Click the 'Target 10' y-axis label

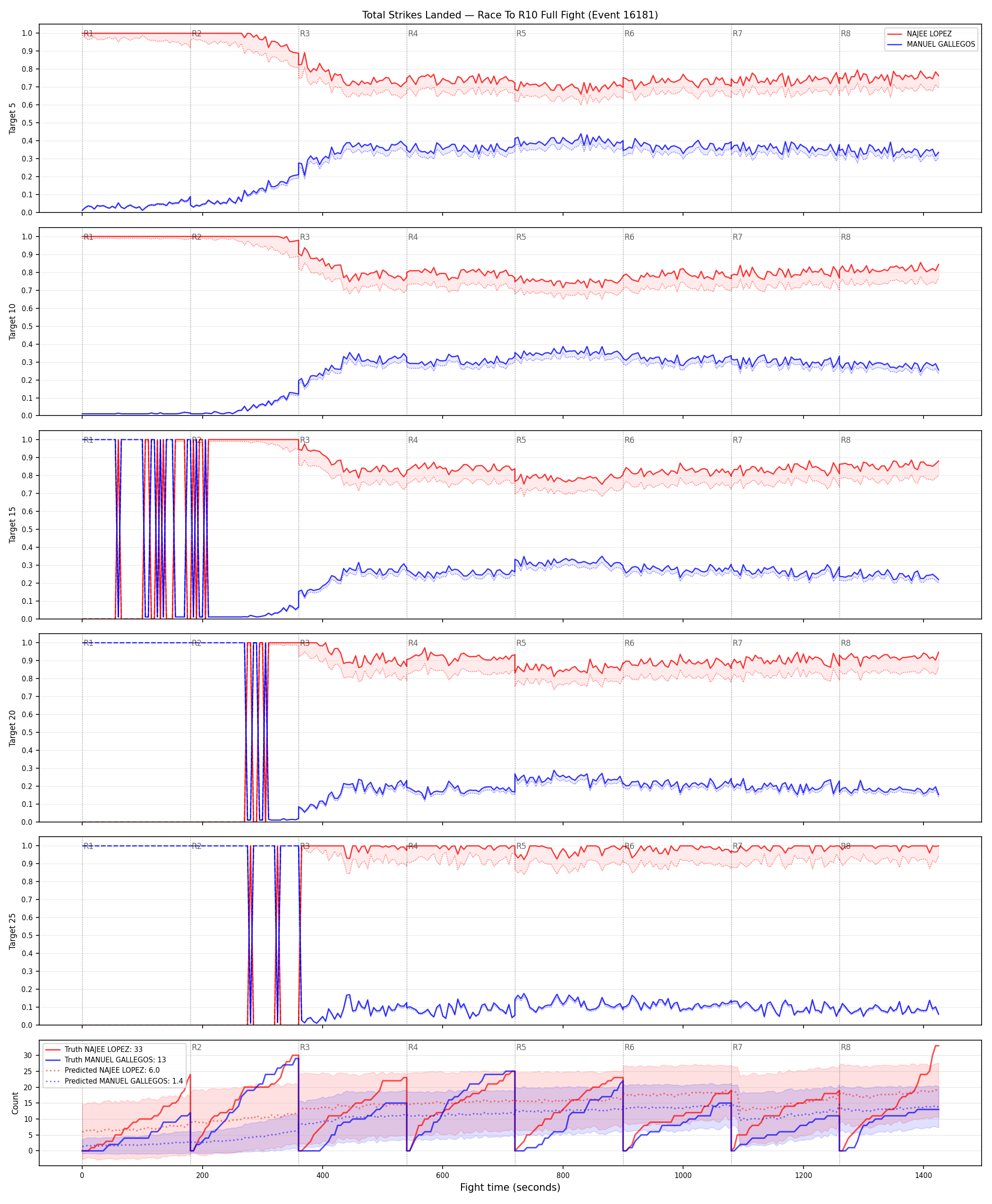[x=13, y=322]
